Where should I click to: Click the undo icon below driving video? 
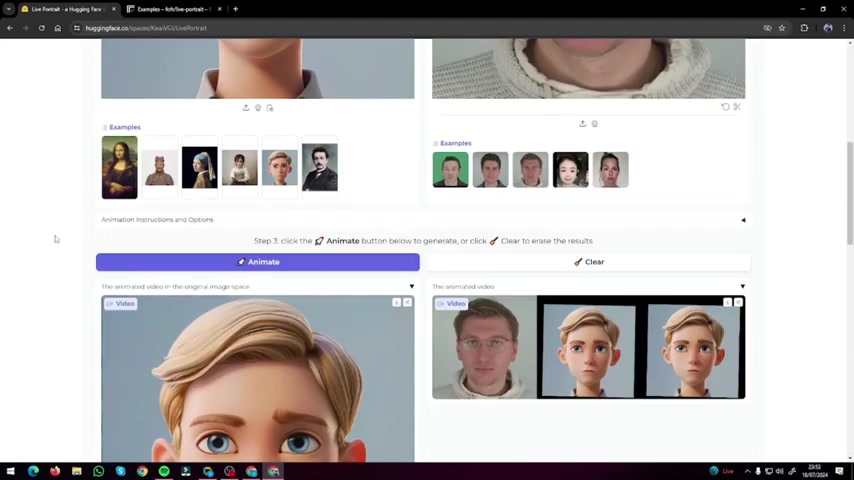coord(725,107)
